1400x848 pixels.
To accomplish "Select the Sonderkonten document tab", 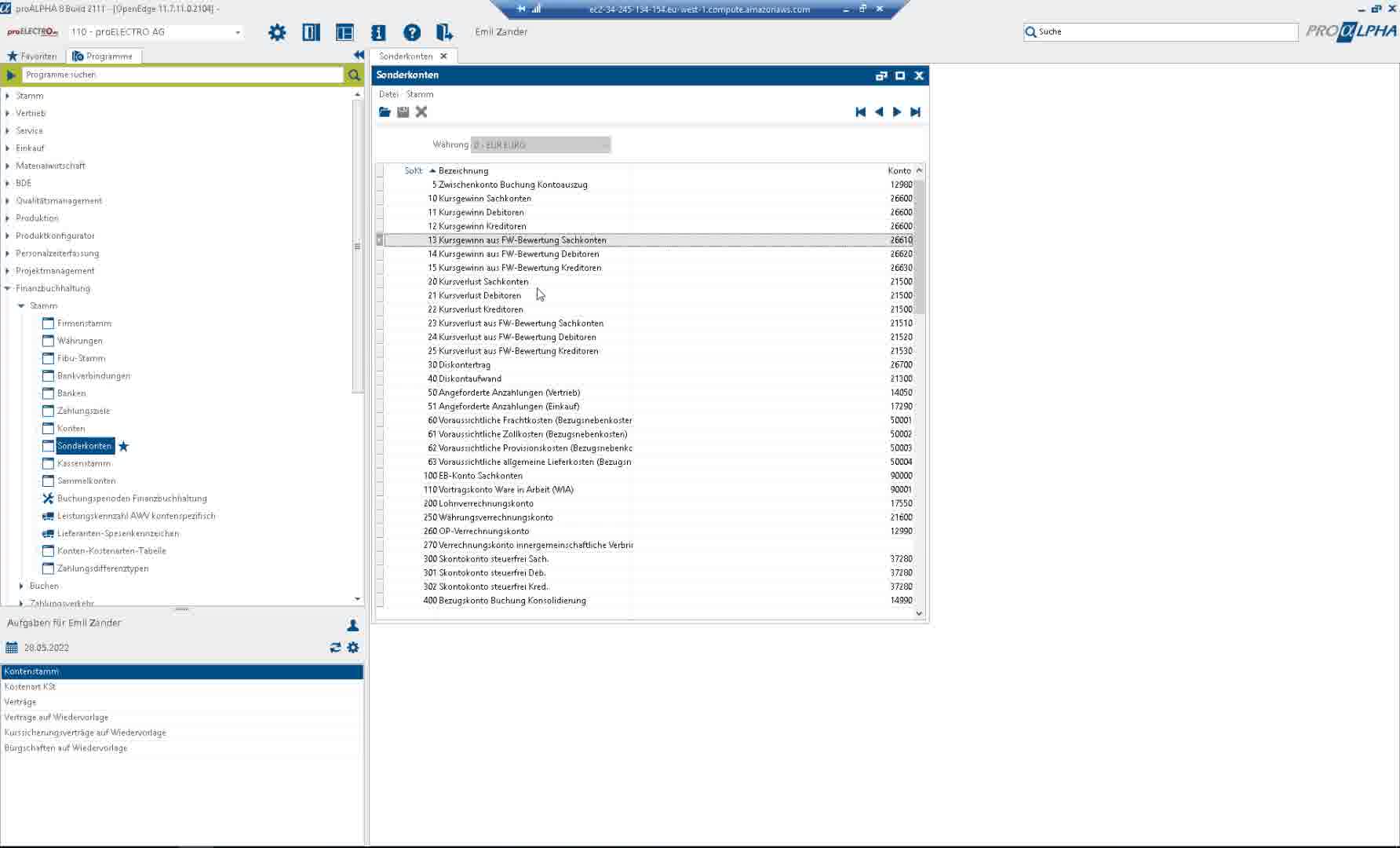I will tap(406, 57).
